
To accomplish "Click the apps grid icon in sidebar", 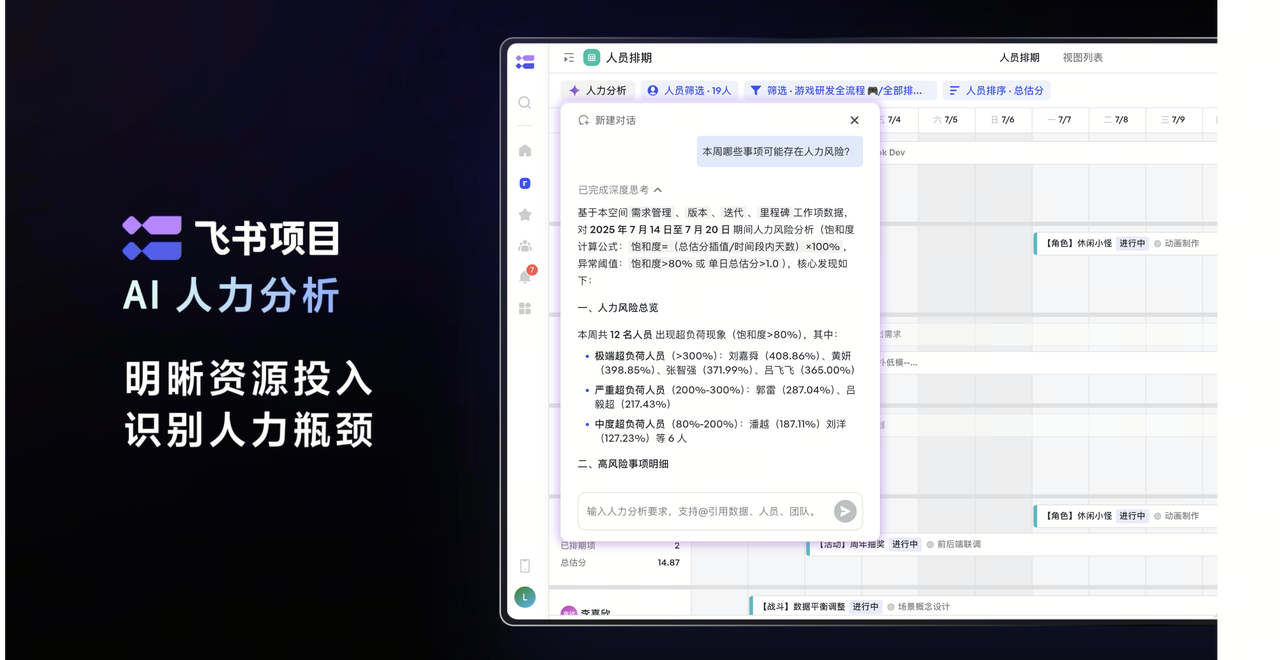I will [525, 308].
